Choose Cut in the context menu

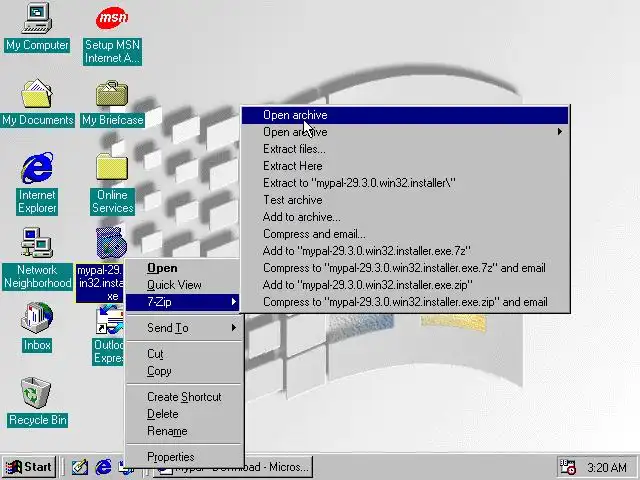tap(183, 354)
